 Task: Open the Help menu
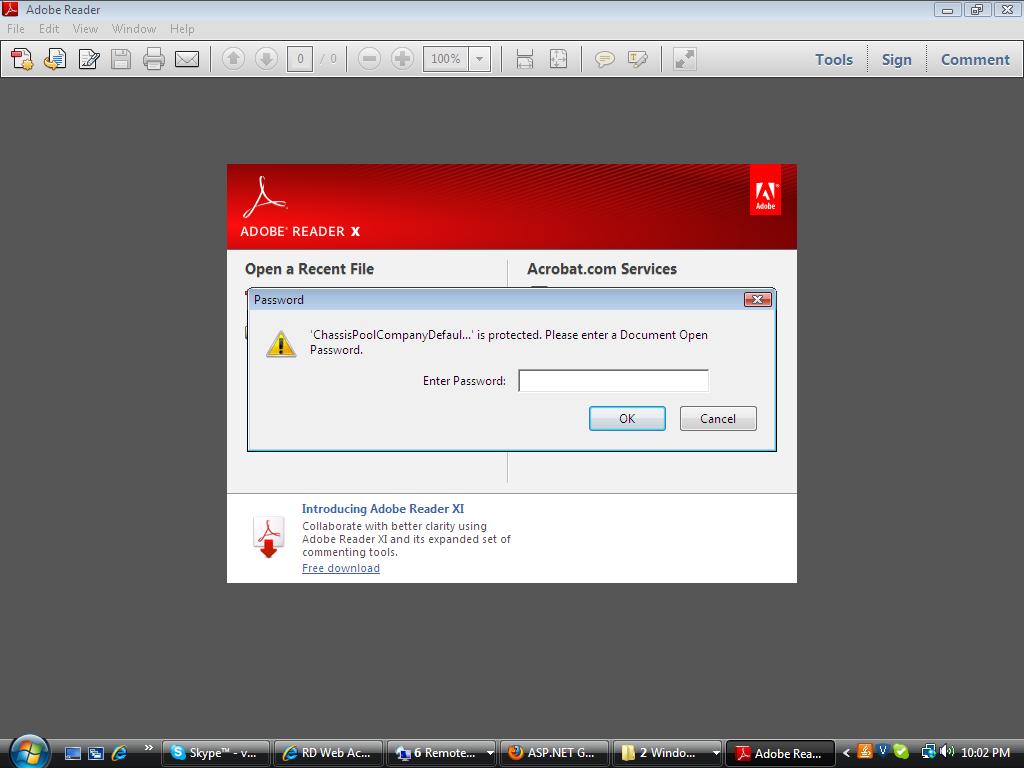pos(182,29)
